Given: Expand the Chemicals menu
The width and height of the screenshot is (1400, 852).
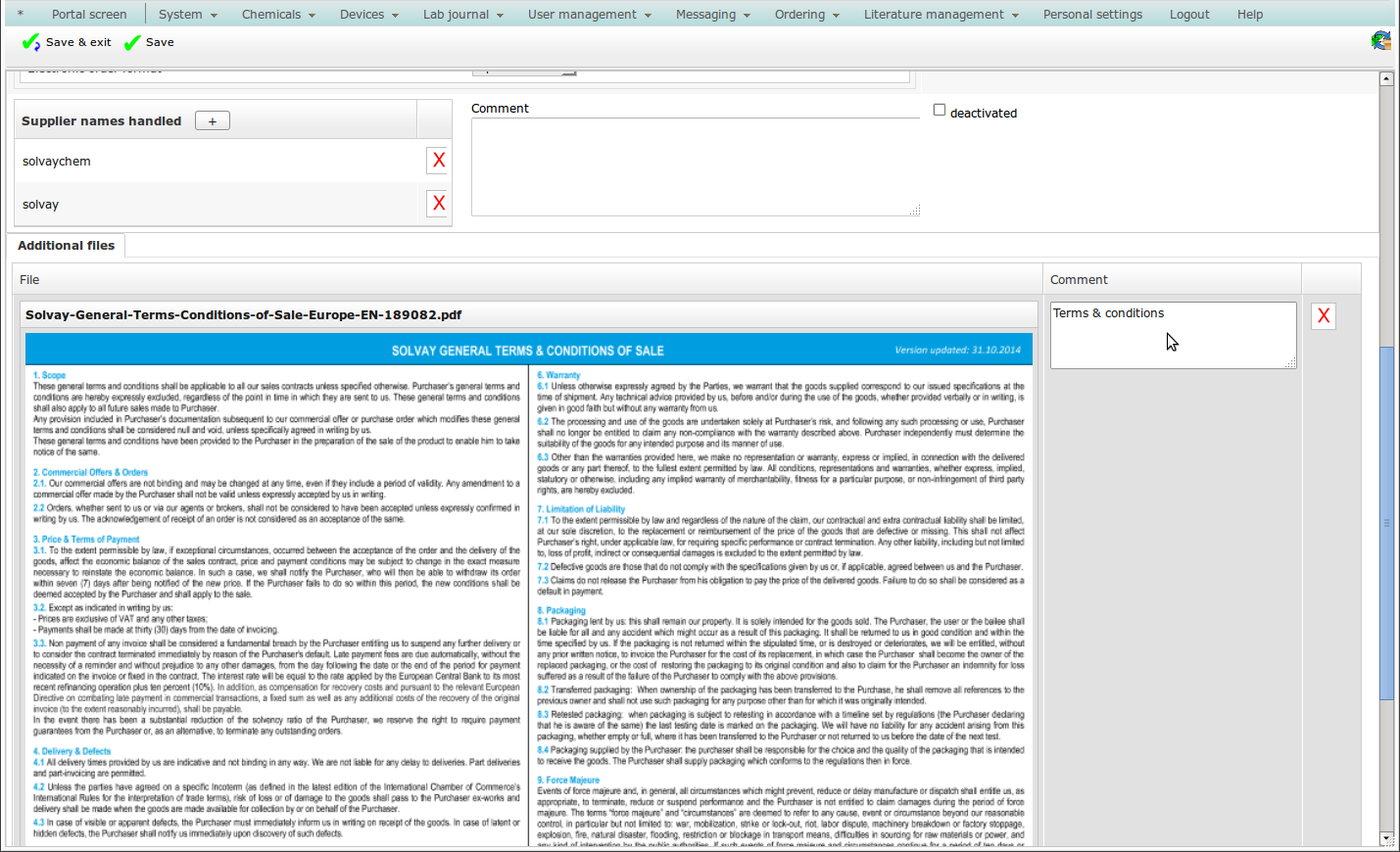Looking at the screenshot, I should tap(278, 15).
